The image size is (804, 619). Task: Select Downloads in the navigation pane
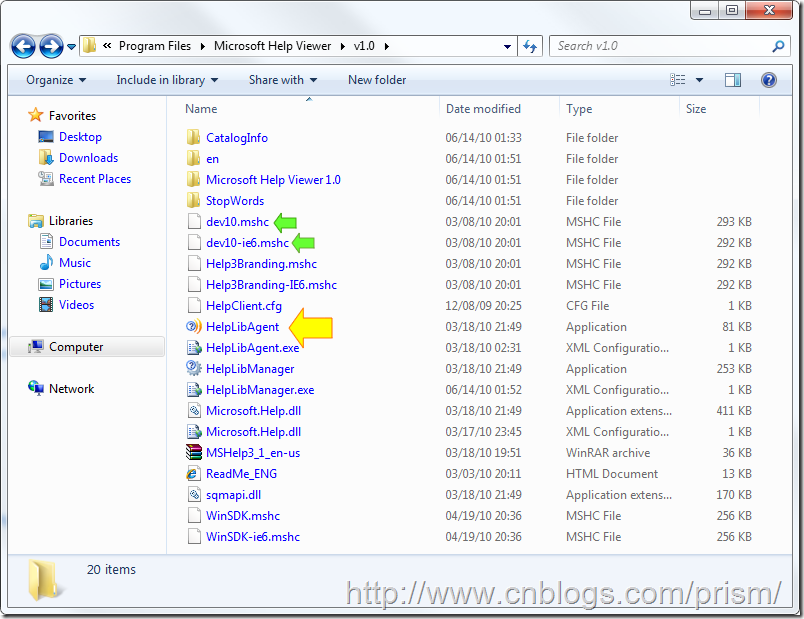(88, 158)
